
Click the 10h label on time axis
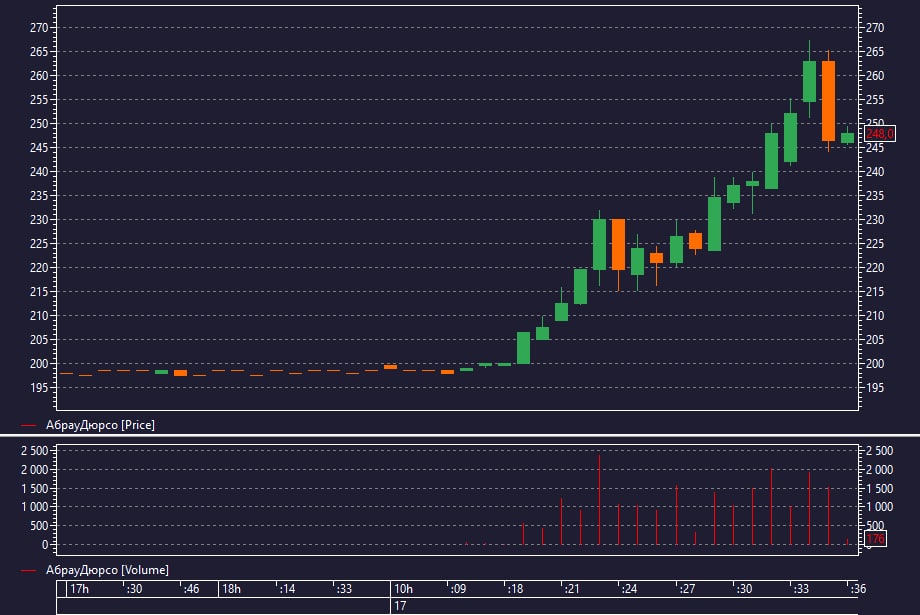[403, 589]
